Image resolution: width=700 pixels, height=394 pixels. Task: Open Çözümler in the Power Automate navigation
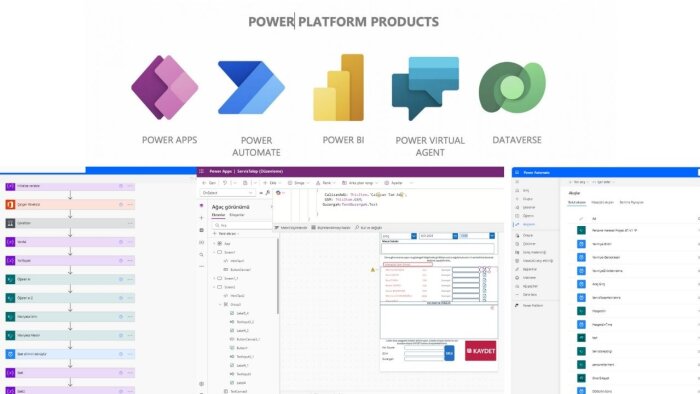click(x=526, y=244)
